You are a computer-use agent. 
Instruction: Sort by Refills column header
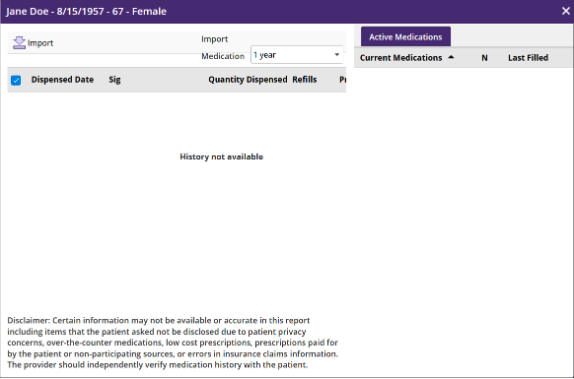point(305,79)
